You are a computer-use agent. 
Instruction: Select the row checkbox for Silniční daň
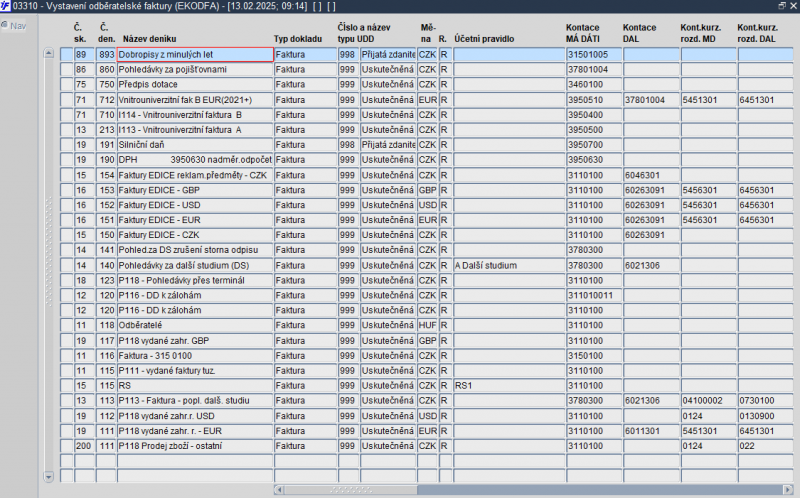(66, 145)
